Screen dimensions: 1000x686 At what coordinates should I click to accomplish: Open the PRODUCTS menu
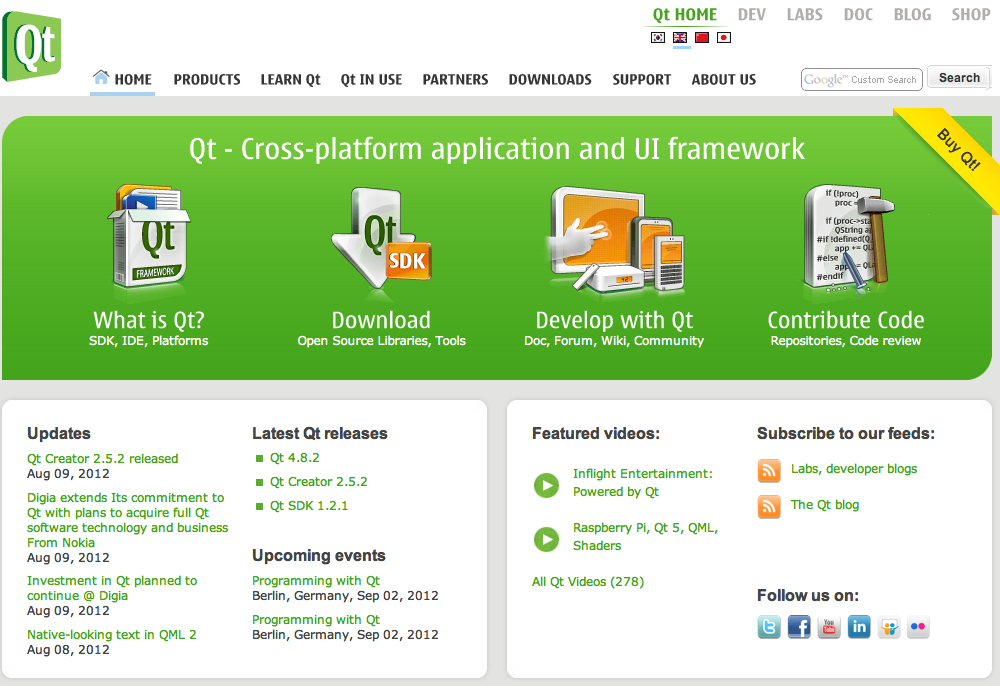tap(207, 80)
